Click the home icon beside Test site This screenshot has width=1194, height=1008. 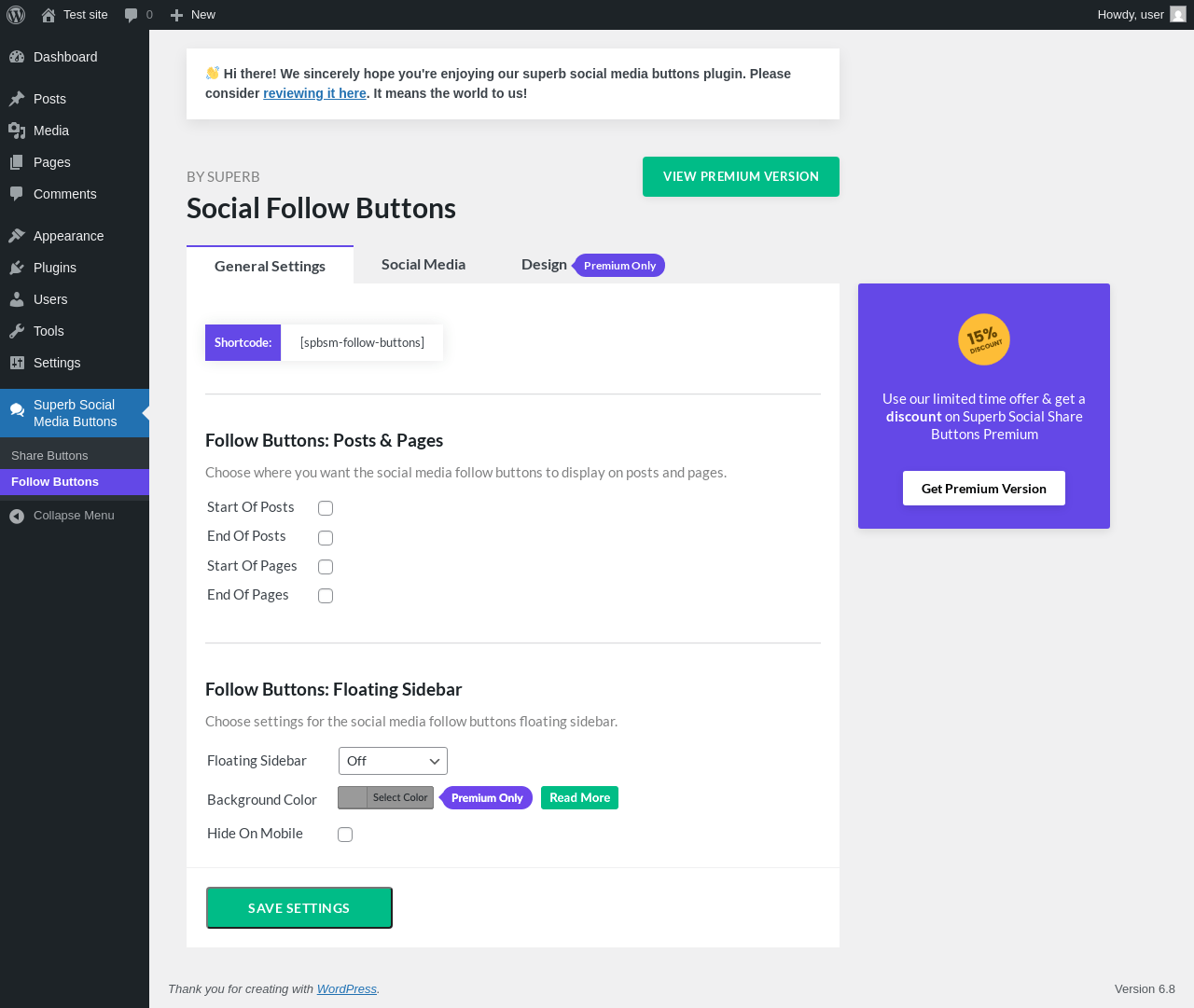(49, 15)
